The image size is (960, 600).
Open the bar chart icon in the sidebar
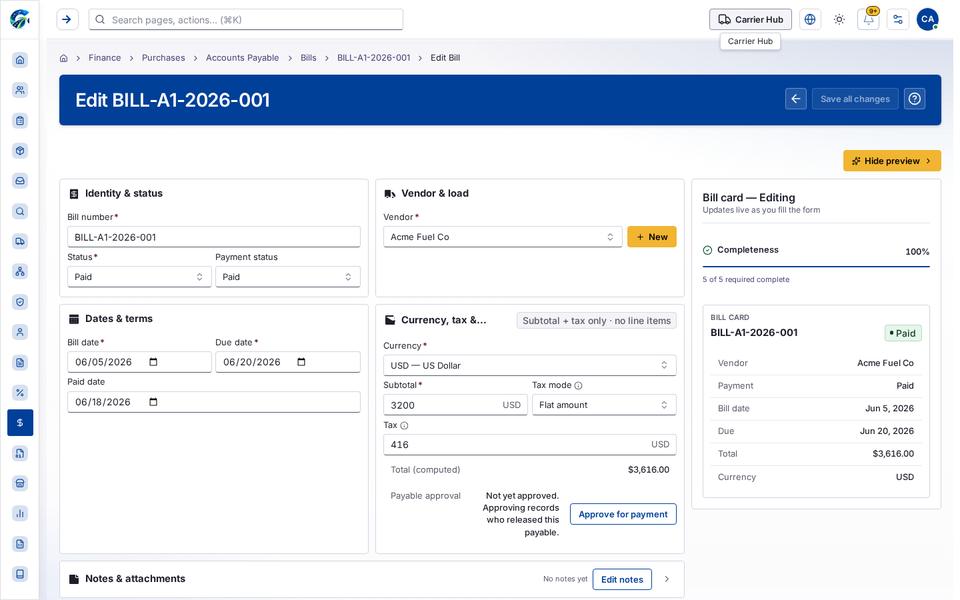pos(20,514)
